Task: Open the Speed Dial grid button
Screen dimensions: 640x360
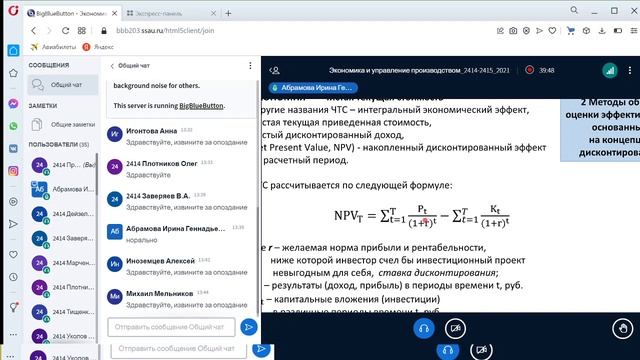Action: 82,31
